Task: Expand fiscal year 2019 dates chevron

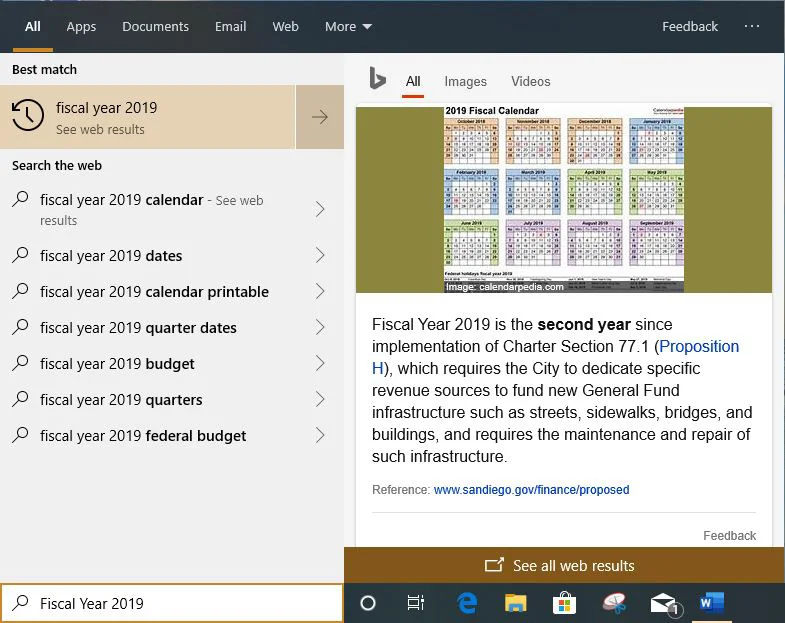Action: click(x=320, y=255)
